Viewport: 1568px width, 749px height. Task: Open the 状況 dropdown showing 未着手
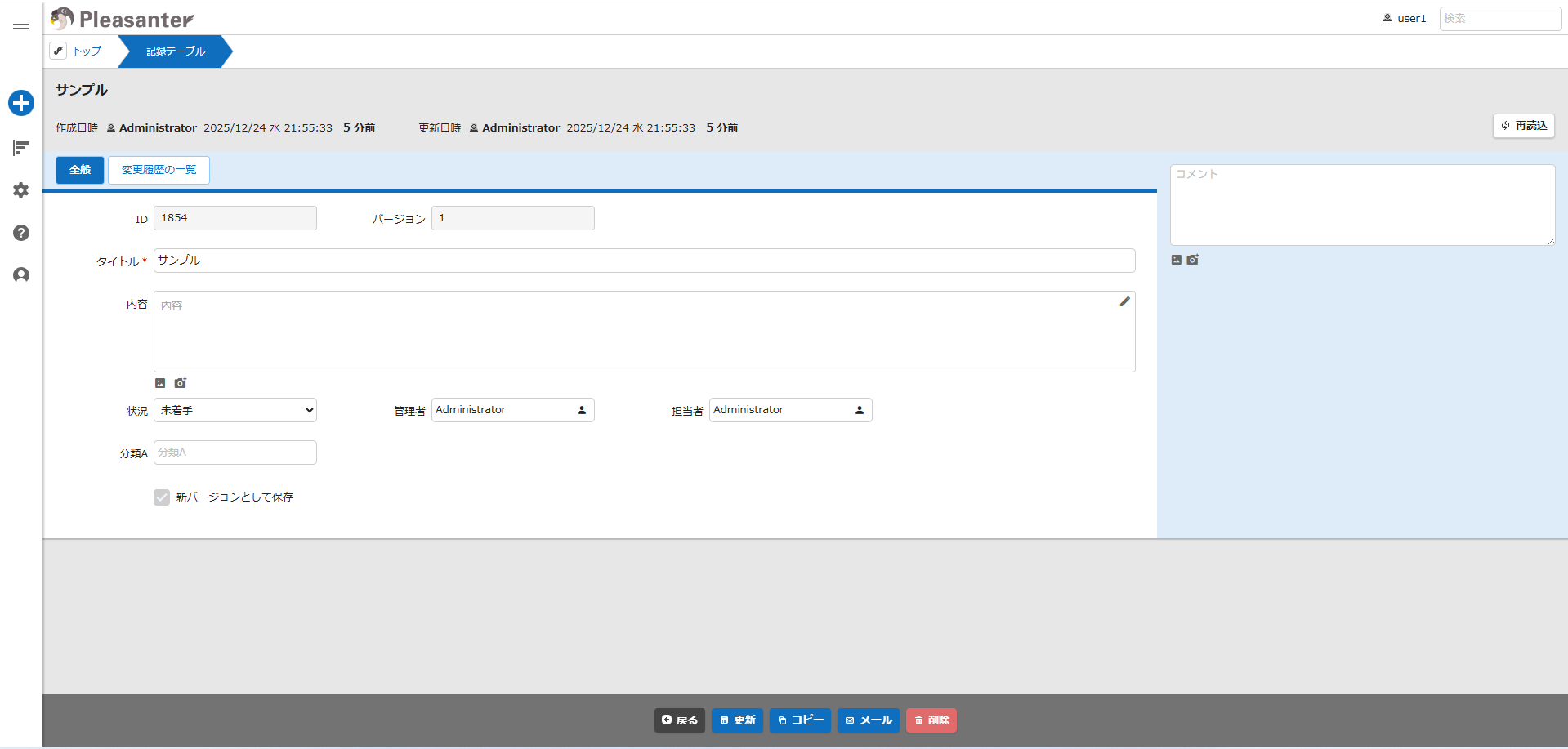click(235, 410)
